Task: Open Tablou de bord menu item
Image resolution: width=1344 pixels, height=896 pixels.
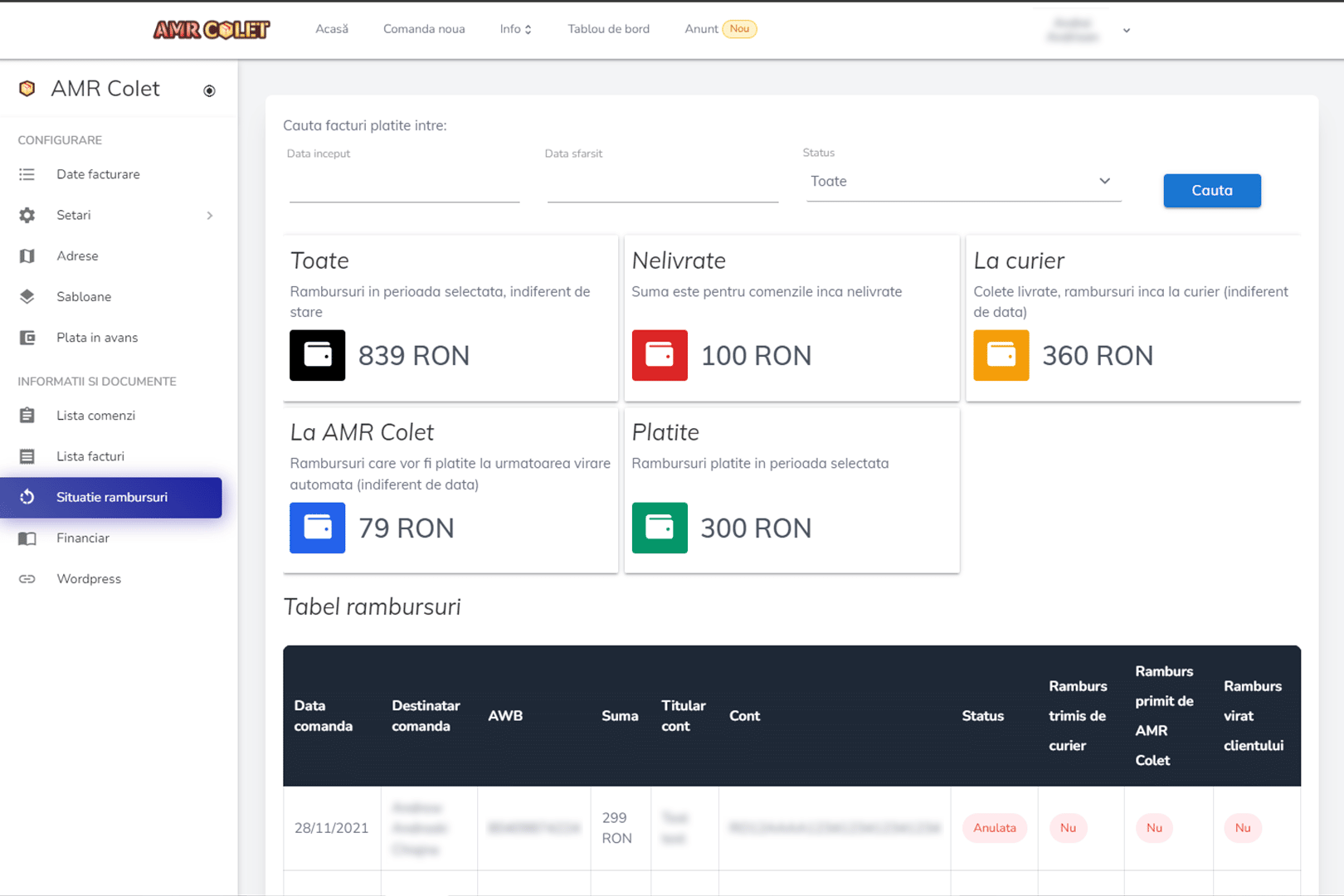Action: pyautogui.click(x=608, y=29)
